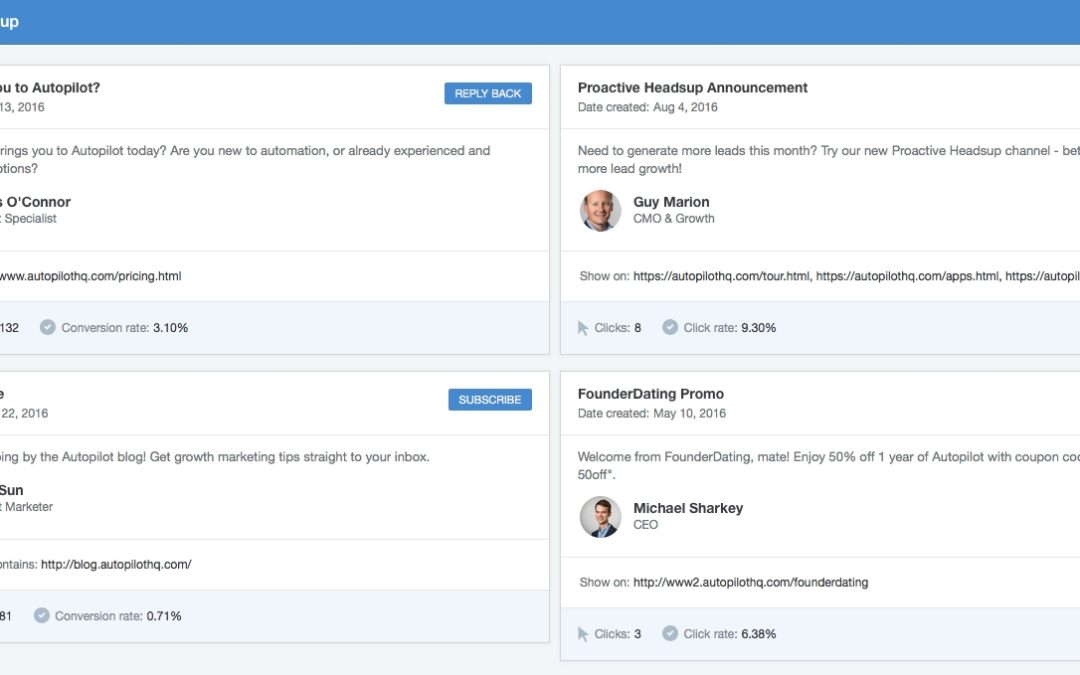Image resolution: width=1080 pixels, height=675 pixels.
Task: Open Guy Marion's profile photo
Action: click(600, 210)
